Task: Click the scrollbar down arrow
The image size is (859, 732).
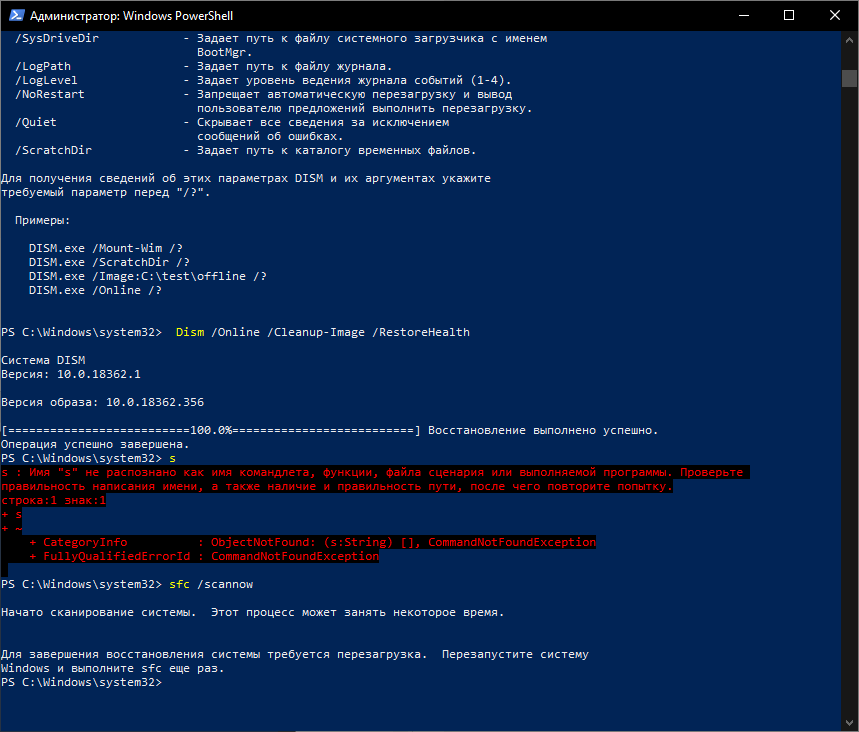Action: [849, 722]
